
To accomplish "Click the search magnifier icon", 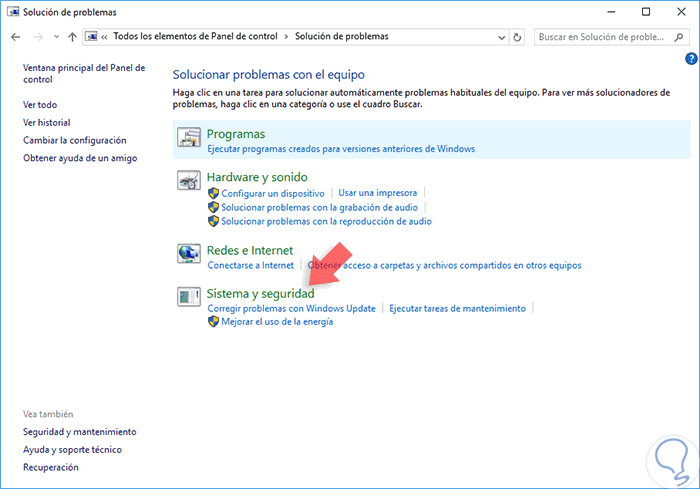I will tap(679, 37).
